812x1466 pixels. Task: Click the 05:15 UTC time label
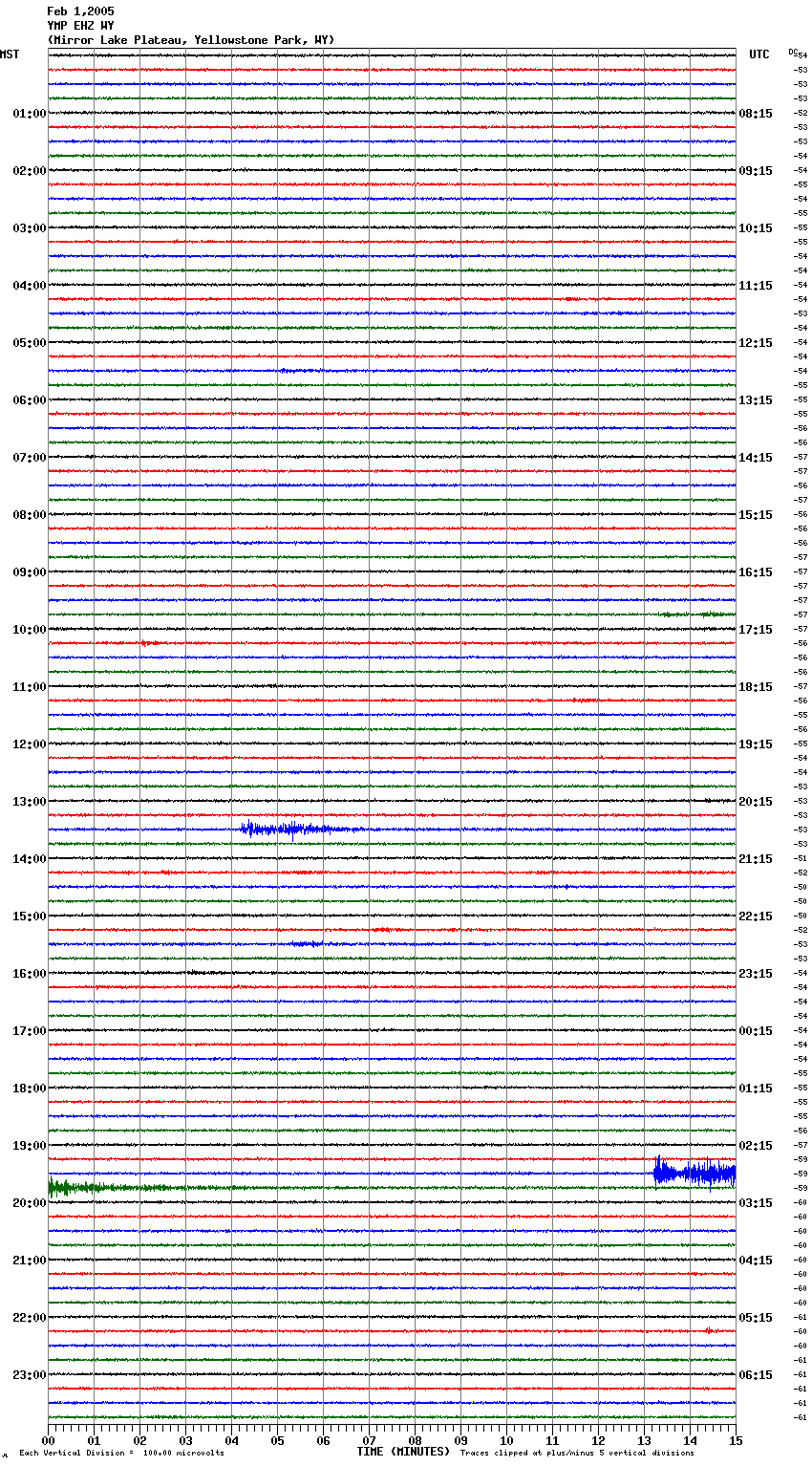tap(756, 1318)
